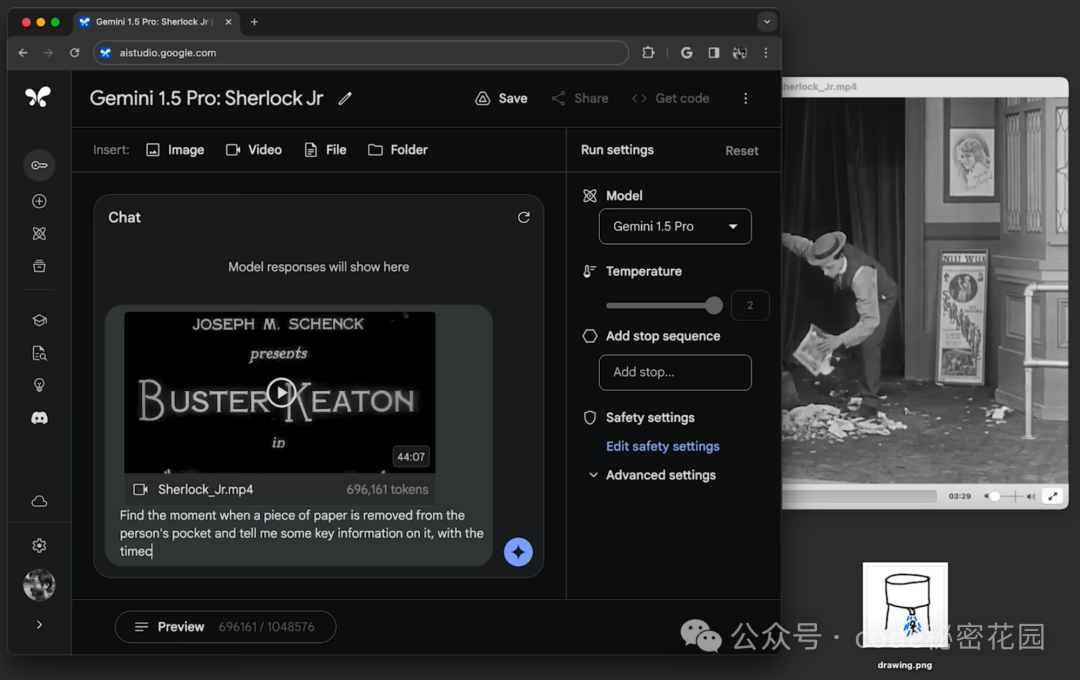Open a new browser tab
1080x680 pixels.
click(x=254, y=22)
